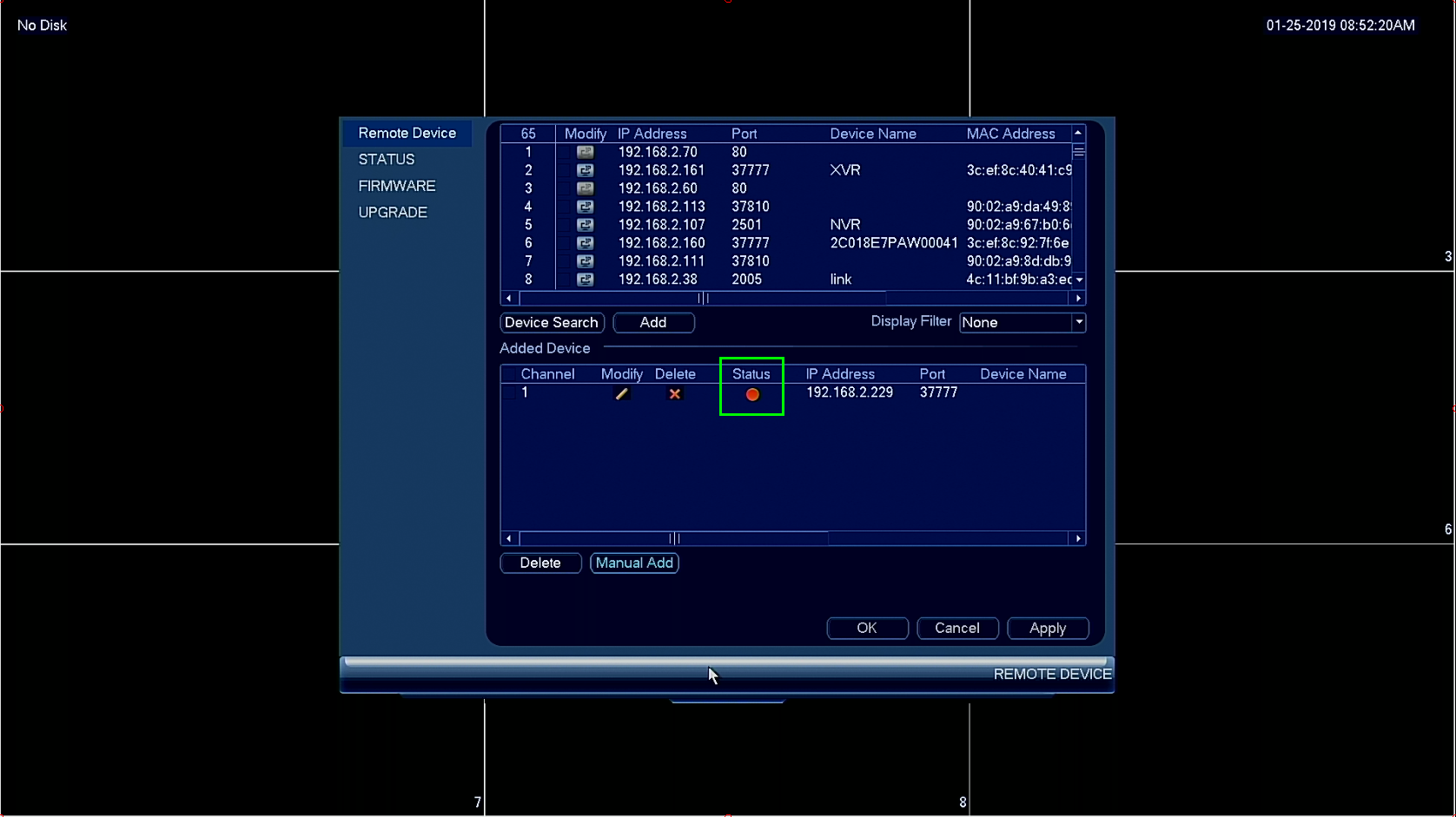Tick the checkbox beside device 192.168.2.107
Image resolution: width=1456 pixels, height=817 pixels.
coord(566,225)
